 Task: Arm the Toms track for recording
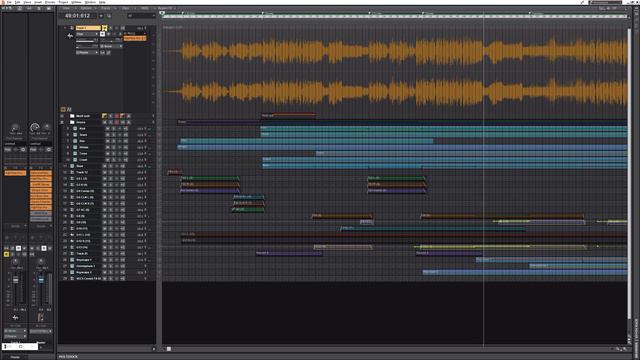120,153
